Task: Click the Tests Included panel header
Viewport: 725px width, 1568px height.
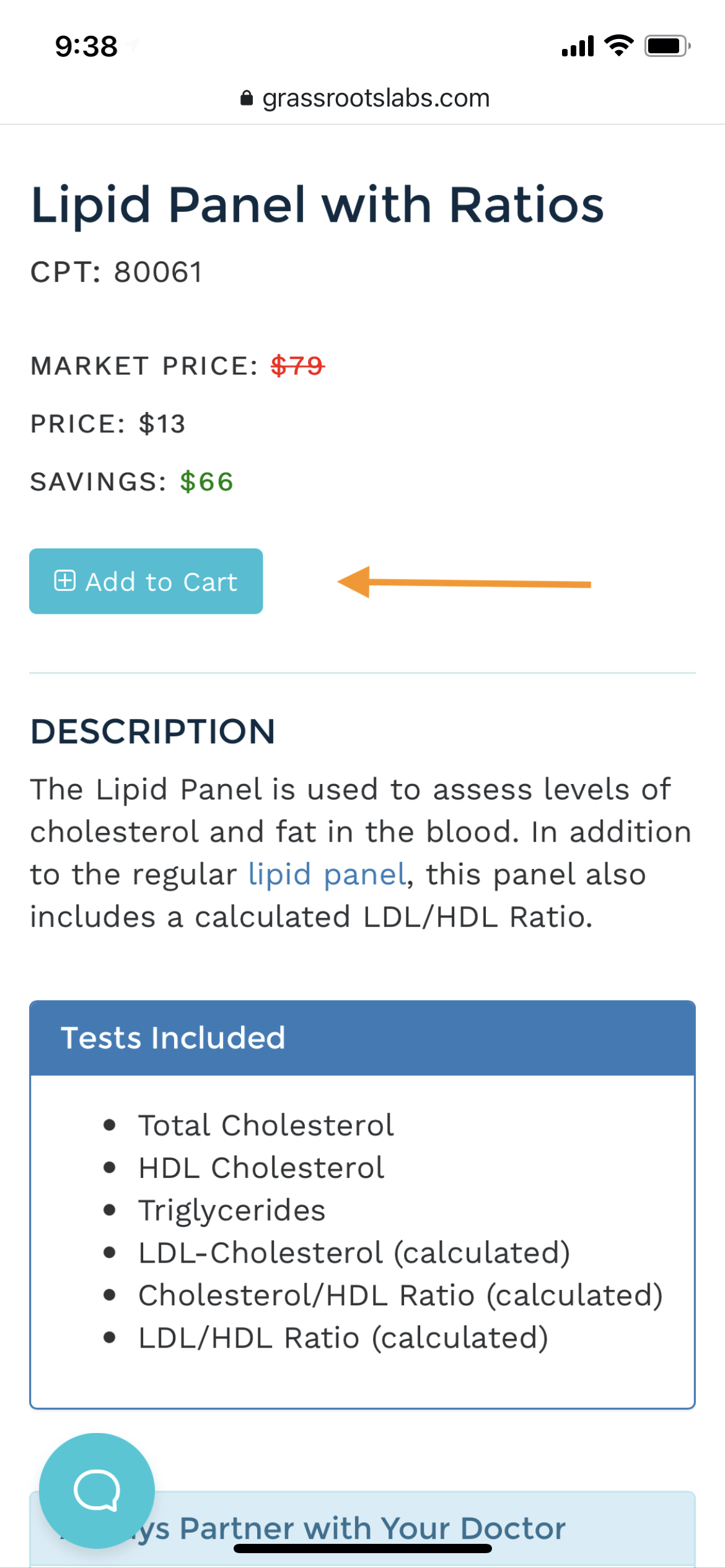Action: 362,1038
